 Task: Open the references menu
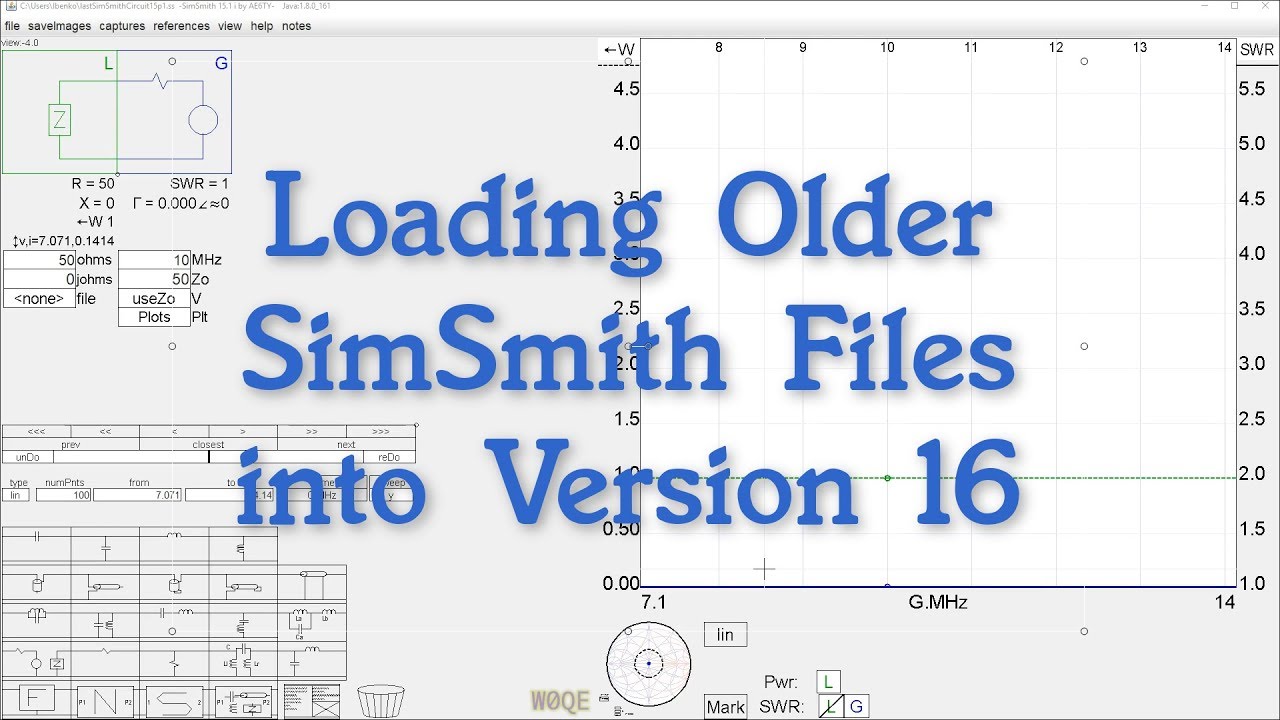[x=181, y=26]
